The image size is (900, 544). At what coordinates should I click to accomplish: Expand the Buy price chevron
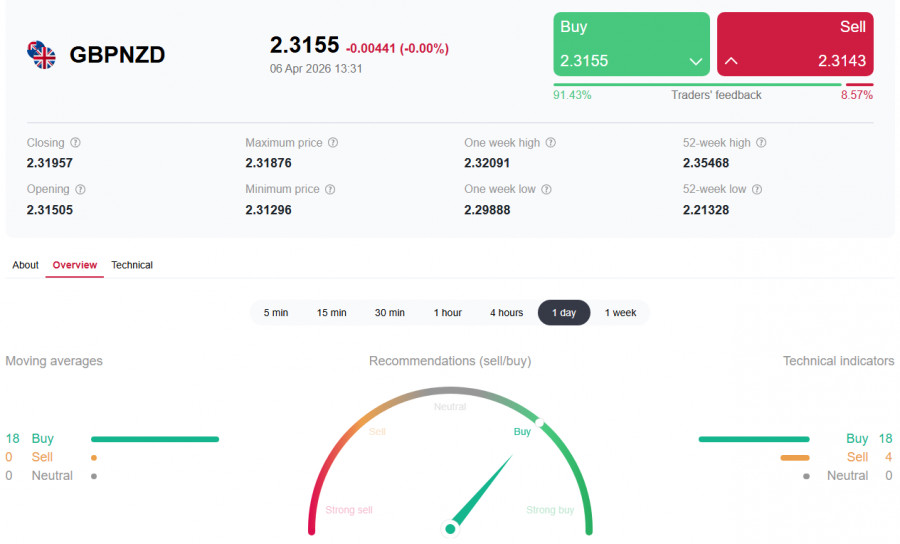[696, 61]
